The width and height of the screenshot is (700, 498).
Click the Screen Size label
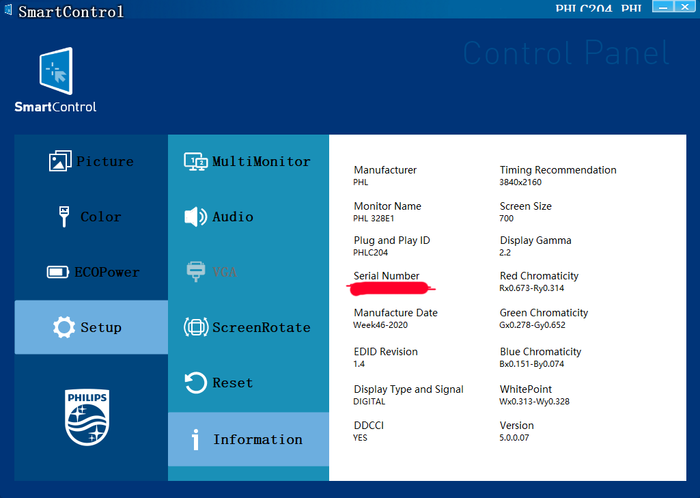(525, 206)
